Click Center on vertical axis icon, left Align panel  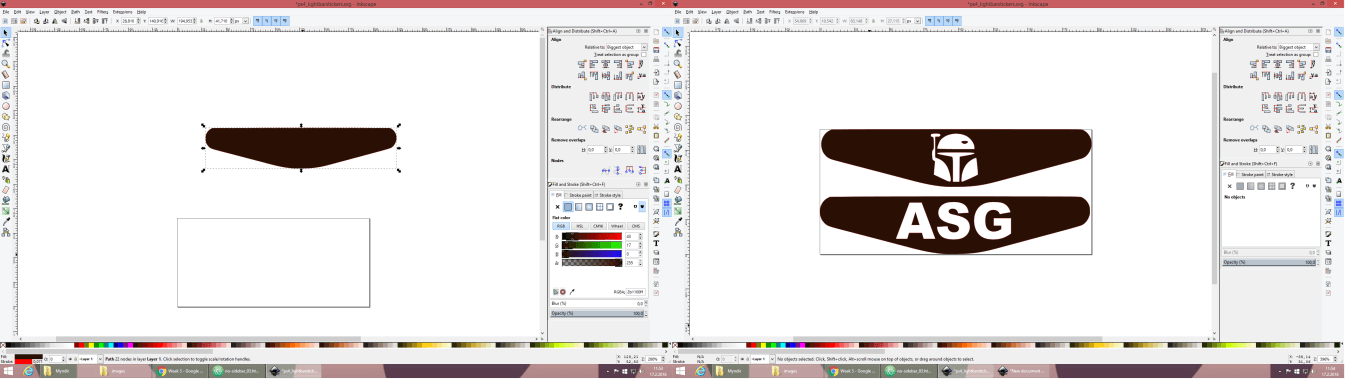pos(606,64)
